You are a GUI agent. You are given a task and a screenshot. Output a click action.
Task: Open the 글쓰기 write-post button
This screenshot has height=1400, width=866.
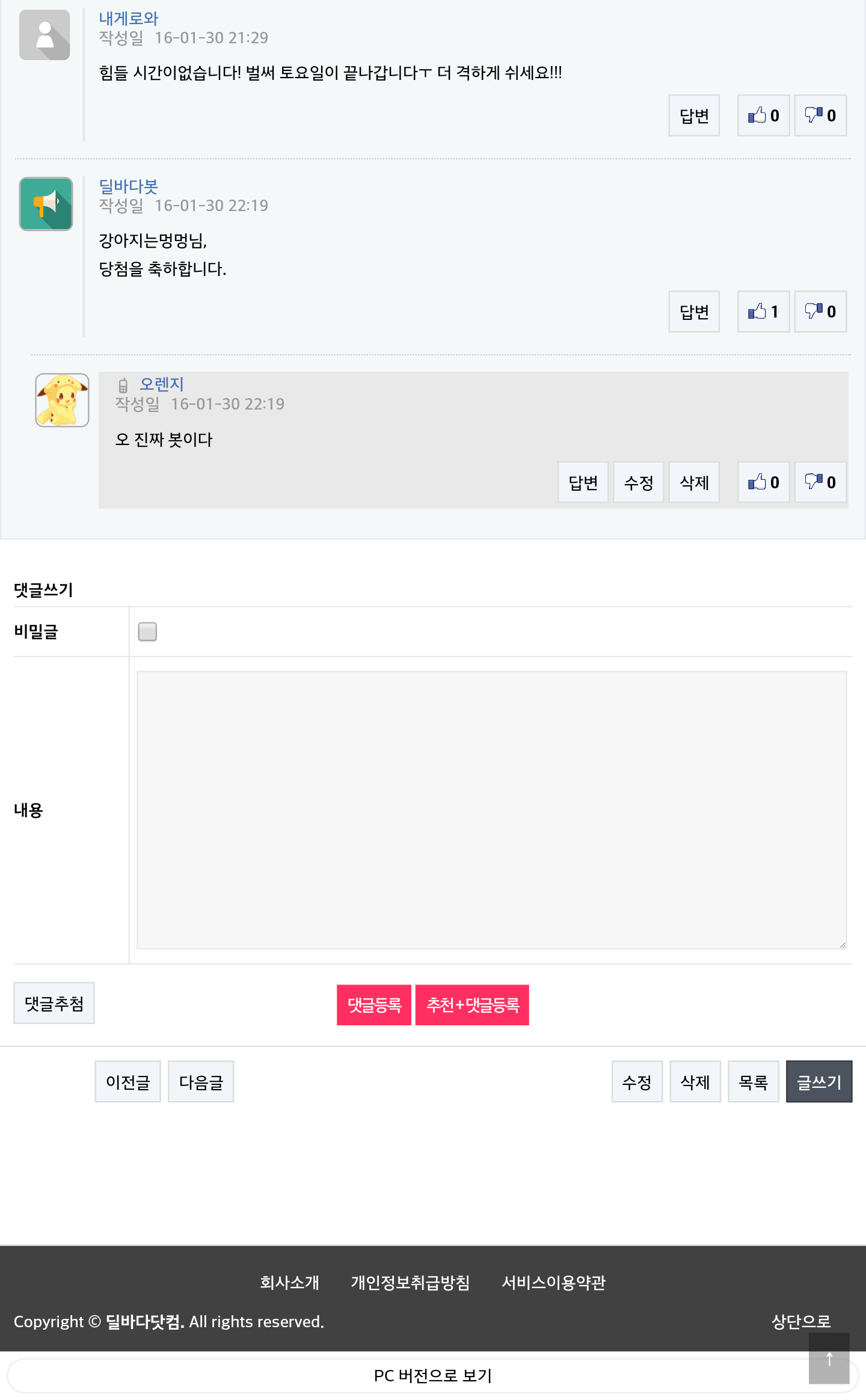coord(818,1082)
